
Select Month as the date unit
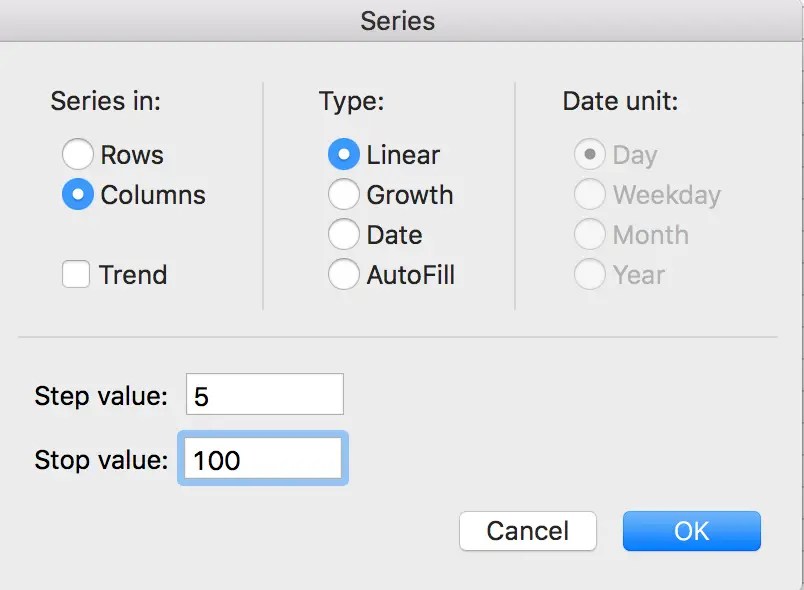(590, 235)
